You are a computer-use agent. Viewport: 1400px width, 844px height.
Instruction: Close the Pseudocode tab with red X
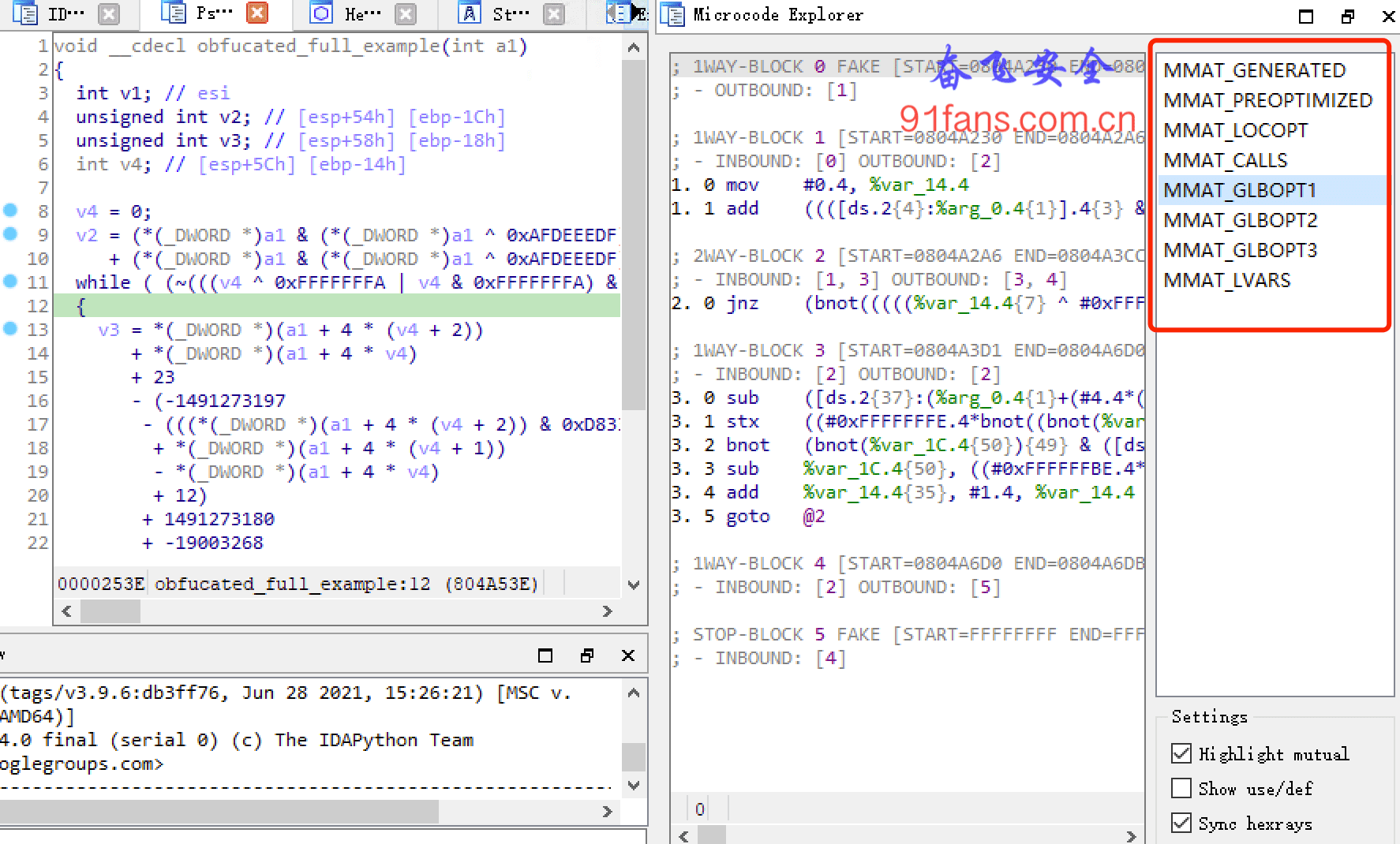(256, 13)
